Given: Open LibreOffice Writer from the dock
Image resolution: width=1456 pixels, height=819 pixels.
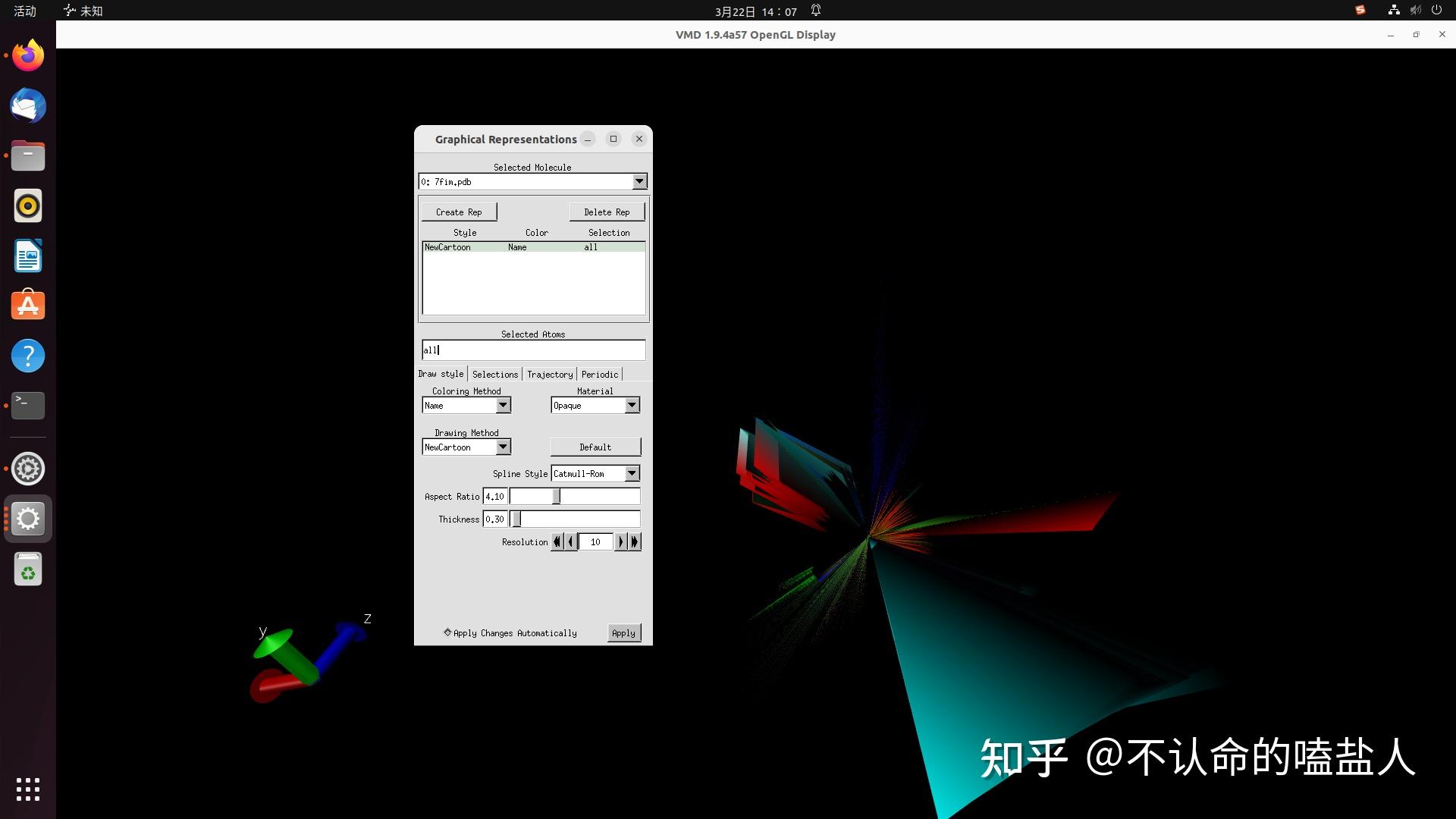Looking at the screenshot, I should coord(28,256).
